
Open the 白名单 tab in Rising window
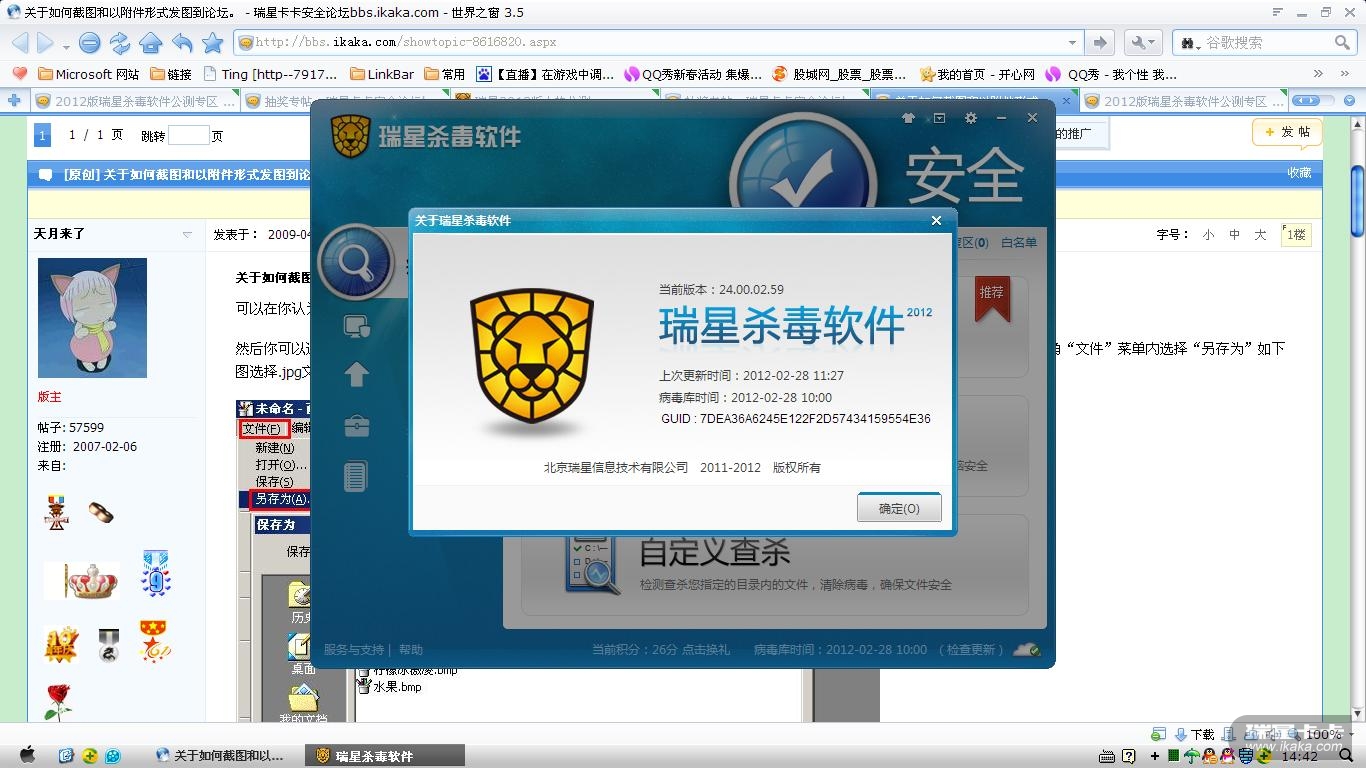1019,242
